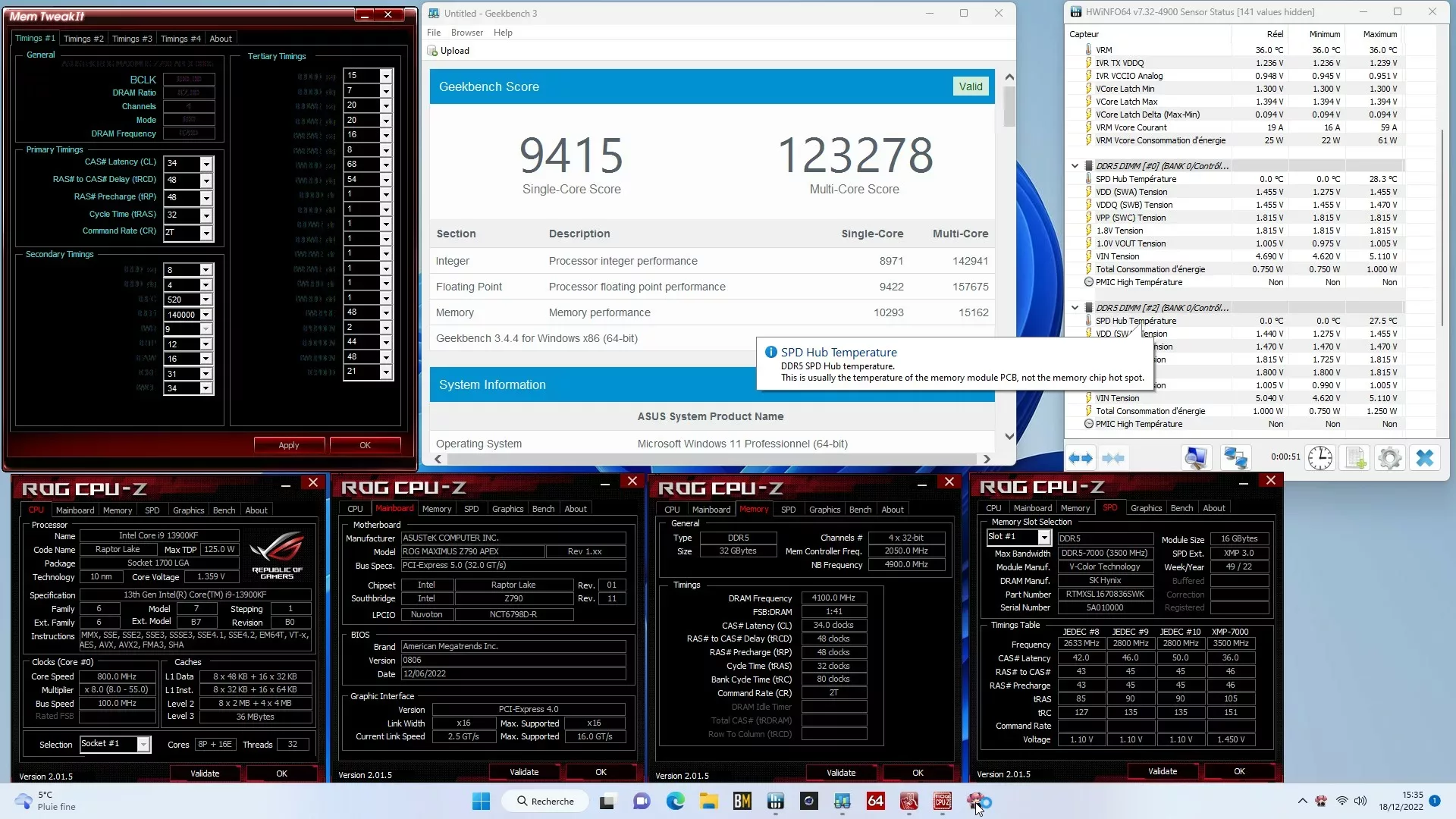
Task: Close sensors with blue X icon
Action: click(x=1424, y=458)
